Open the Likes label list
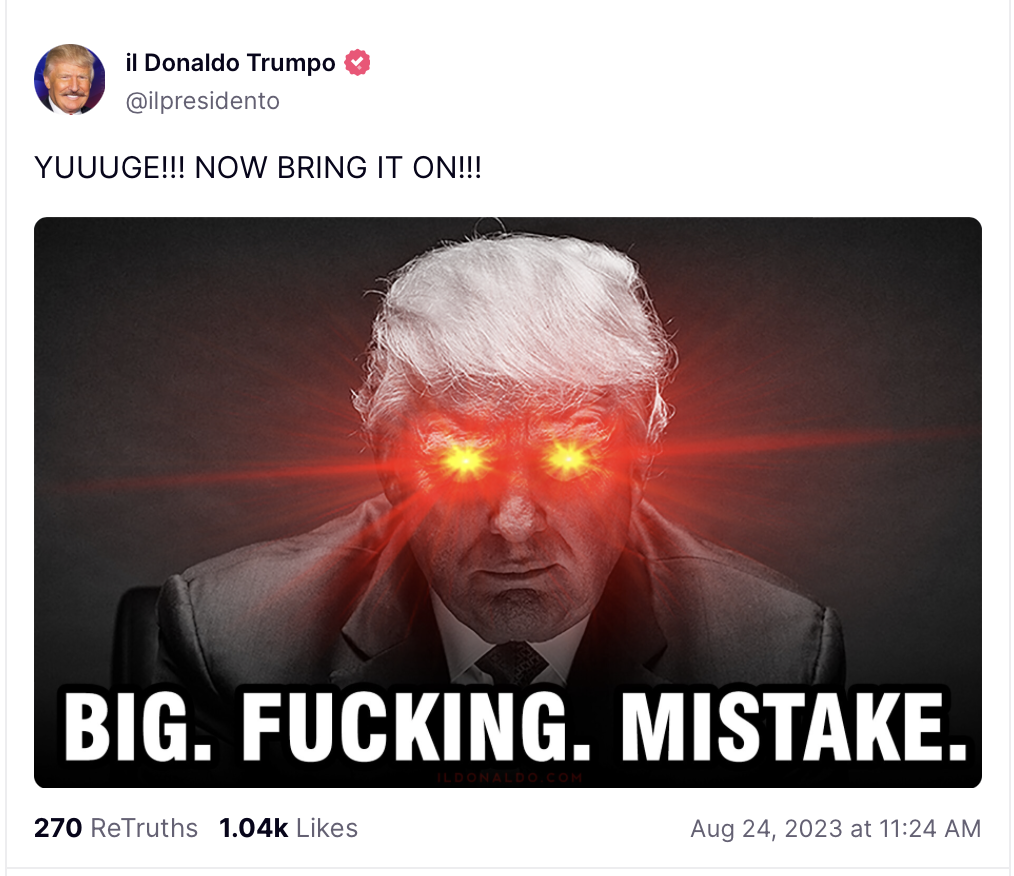The image size is (1014, 876). (327, 828)
